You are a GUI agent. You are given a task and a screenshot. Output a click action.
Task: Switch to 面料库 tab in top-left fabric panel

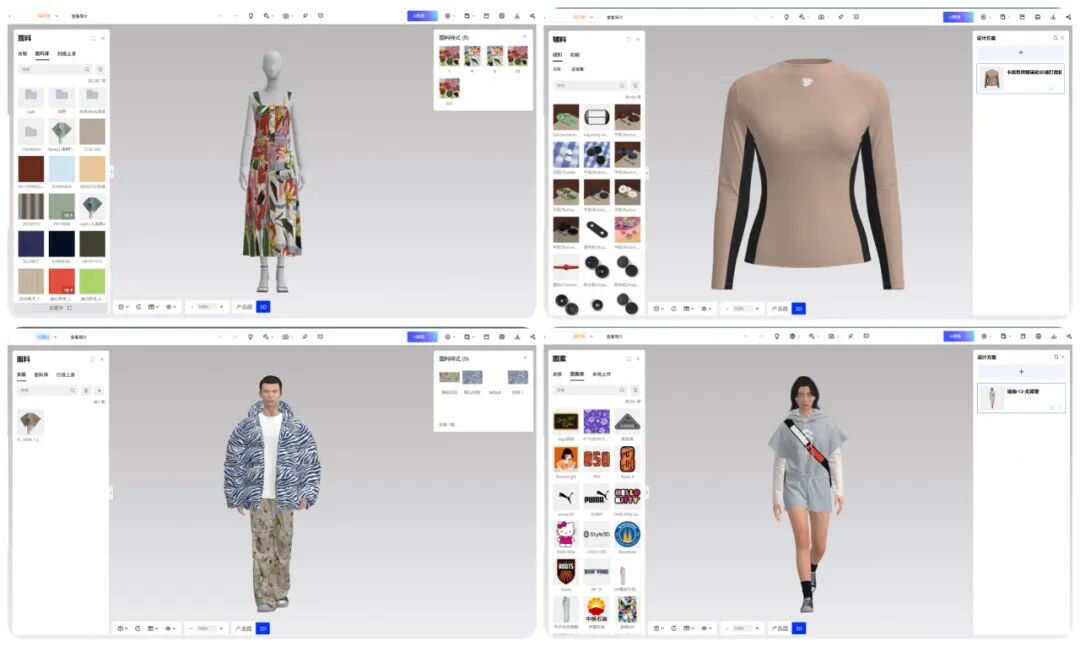click(x=42, y=53)
